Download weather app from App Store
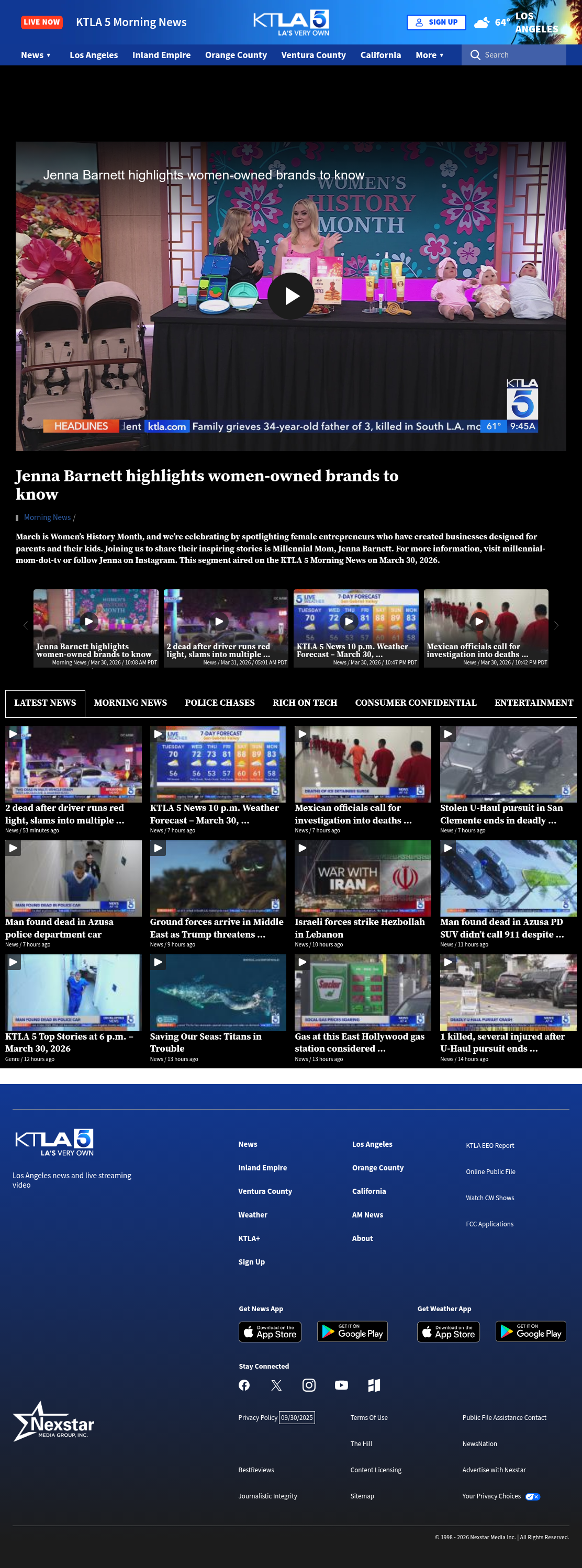The width and height of the screenshot is (582, 1568). [x=448, y=1332]
